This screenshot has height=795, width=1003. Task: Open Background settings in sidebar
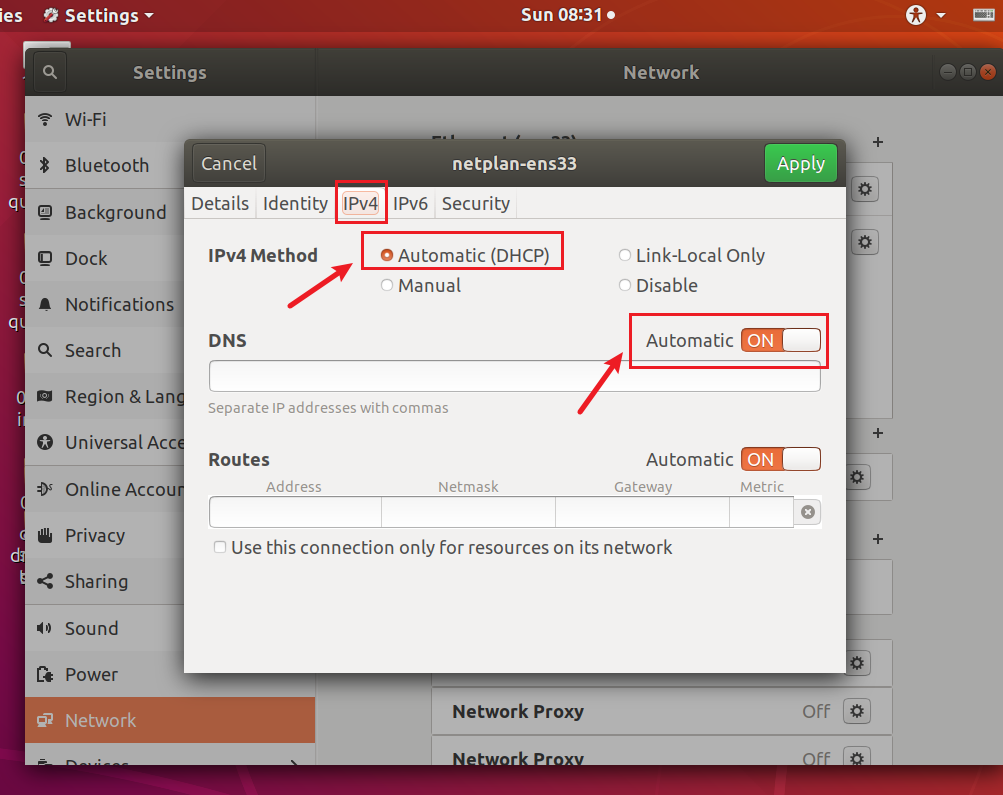tap(170, 212)
